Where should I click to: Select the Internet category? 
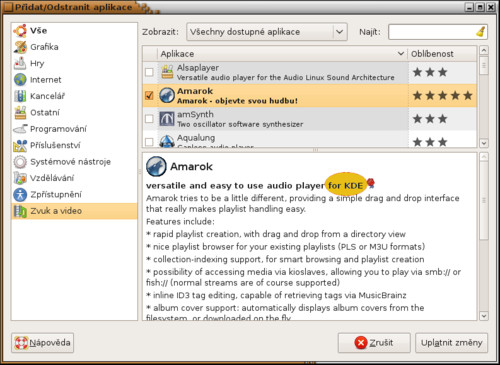click(74, 80)
